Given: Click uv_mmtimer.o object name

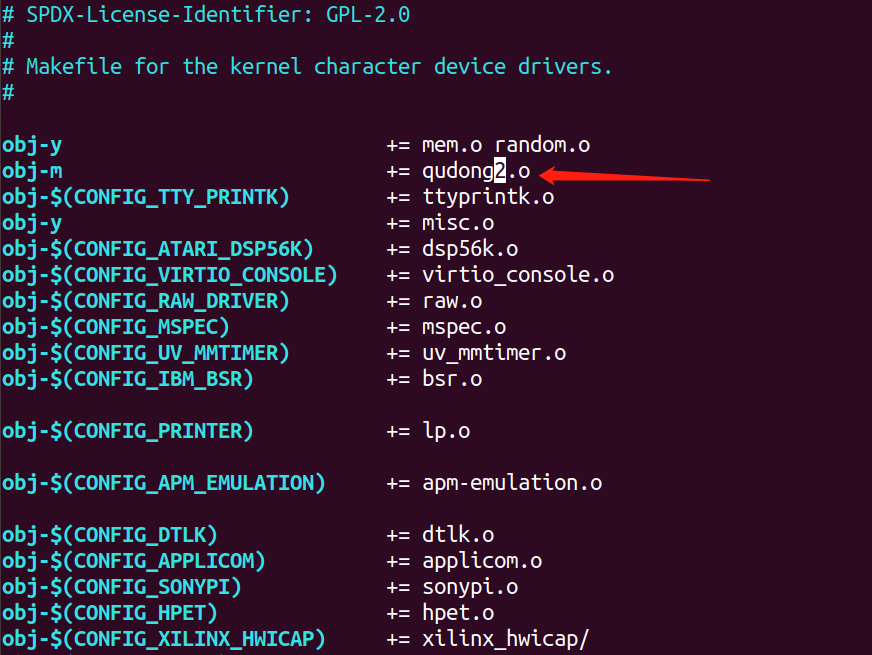Looking at the screenshot, I should (x=493, y=353).
